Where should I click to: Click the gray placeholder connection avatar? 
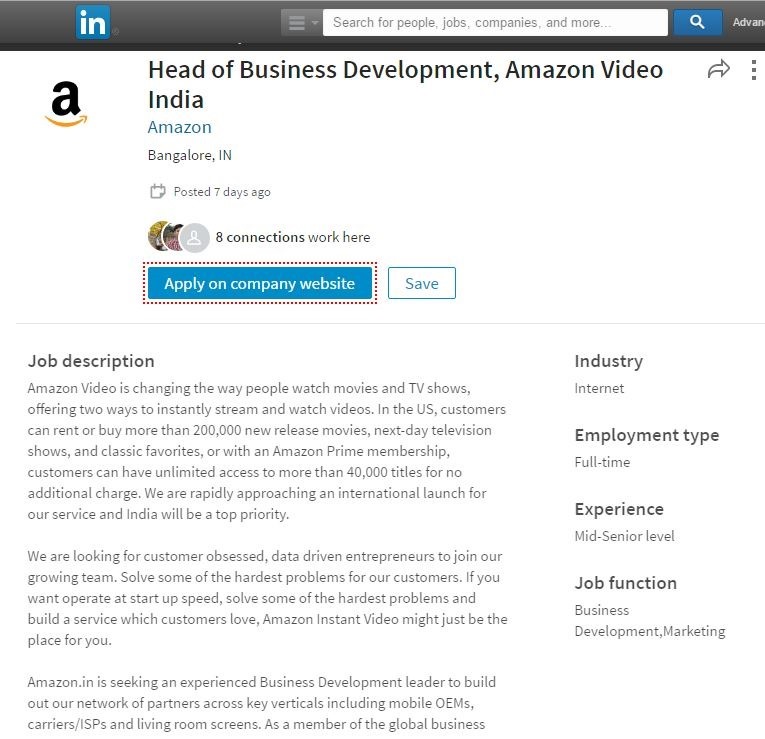pos(196,237)
